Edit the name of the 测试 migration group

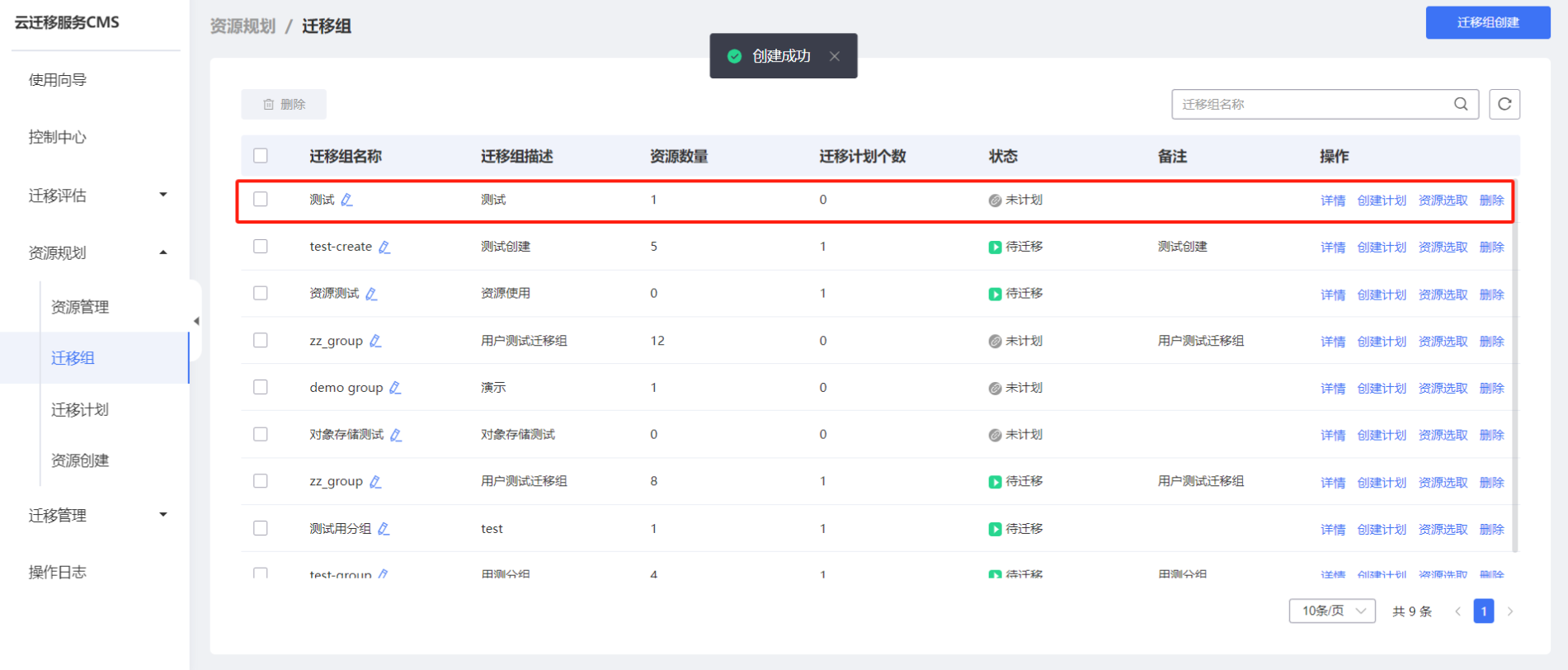tap(347, 200)
